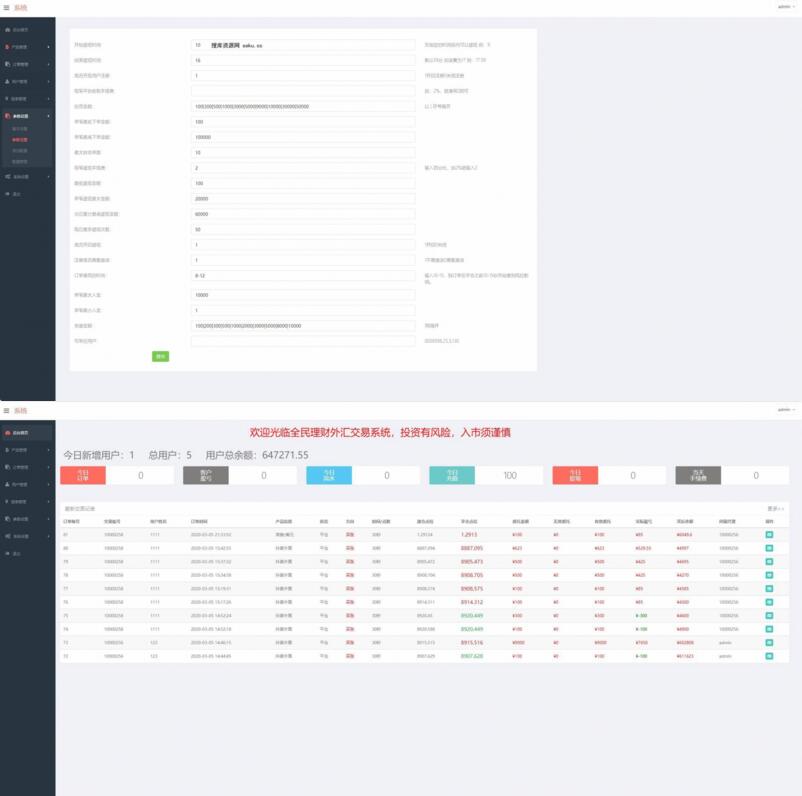Click the input field containing 8-12

[x=303, y=275]
